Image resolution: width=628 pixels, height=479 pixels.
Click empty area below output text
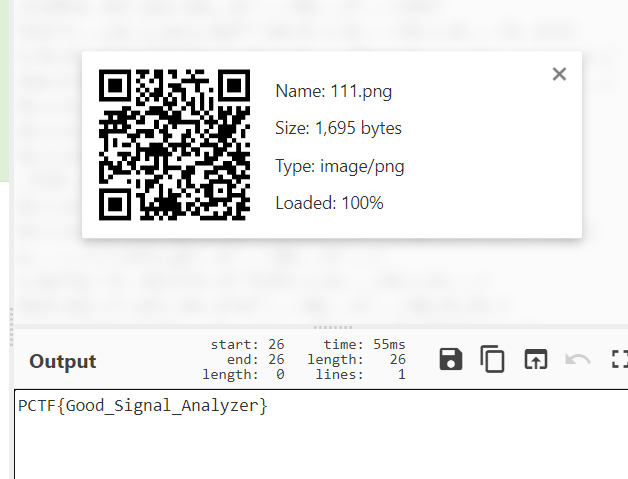click(x=320, y=449)
